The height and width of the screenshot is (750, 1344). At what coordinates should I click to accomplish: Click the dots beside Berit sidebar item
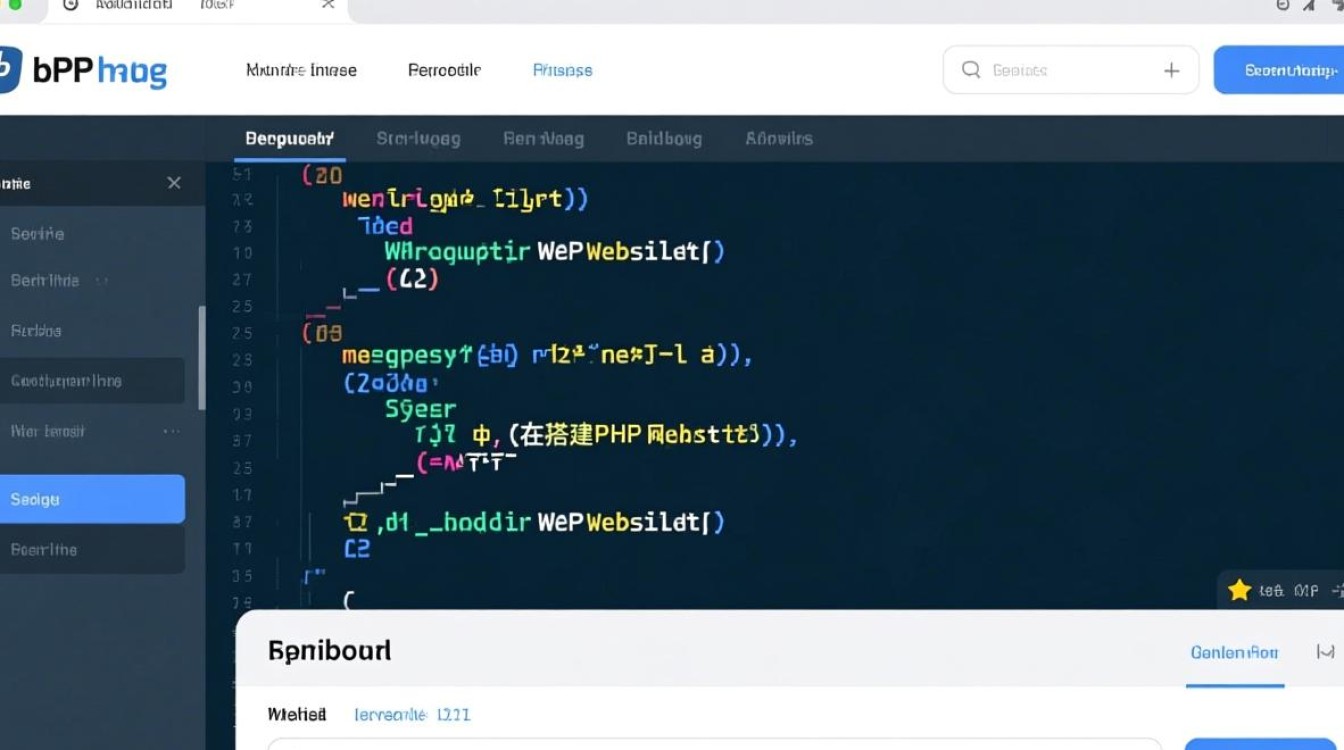pos(101,281)
